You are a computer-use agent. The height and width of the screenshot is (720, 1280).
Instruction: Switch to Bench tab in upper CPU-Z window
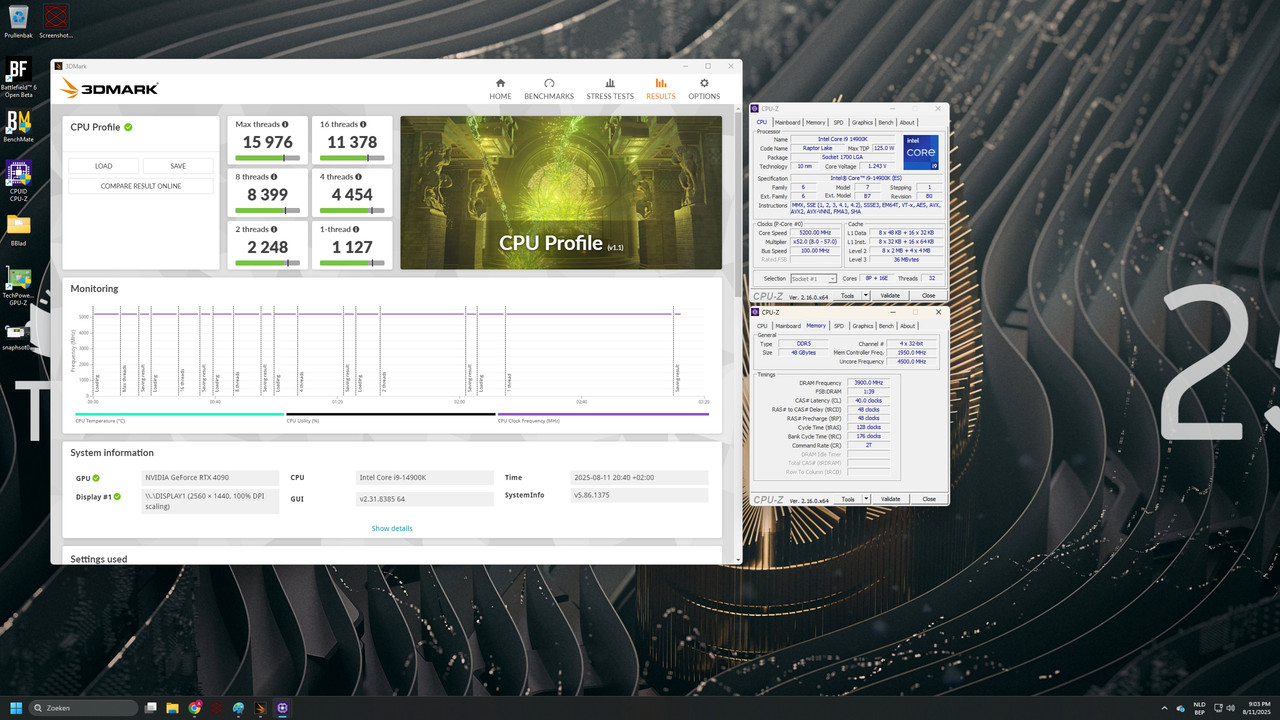(886, 123)
